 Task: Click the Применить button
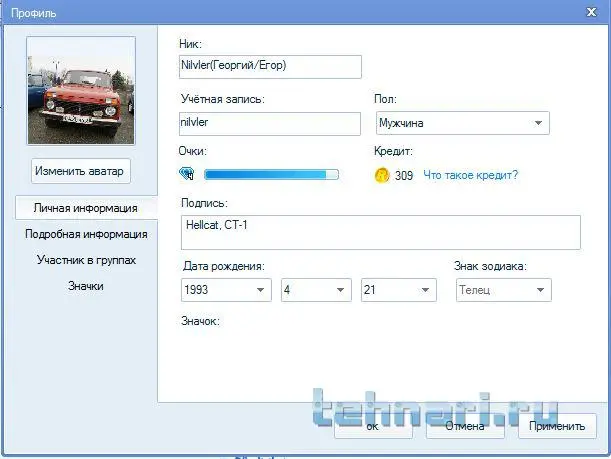pos(557,426)
